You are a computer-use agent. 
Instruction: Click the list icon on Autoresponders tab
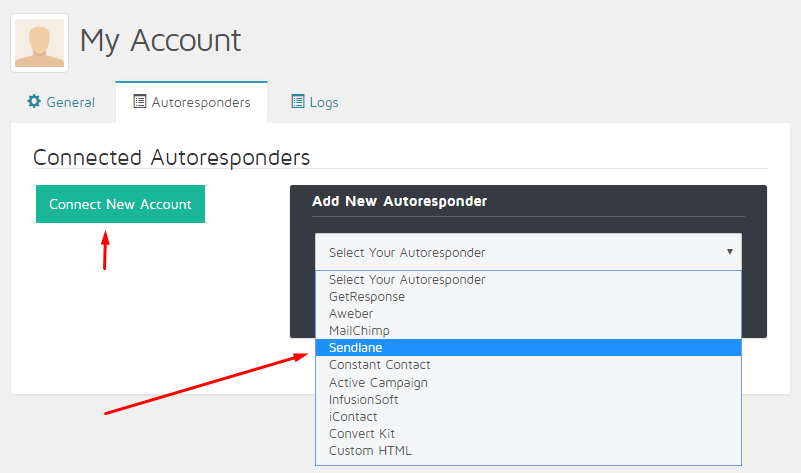[139, 101]
